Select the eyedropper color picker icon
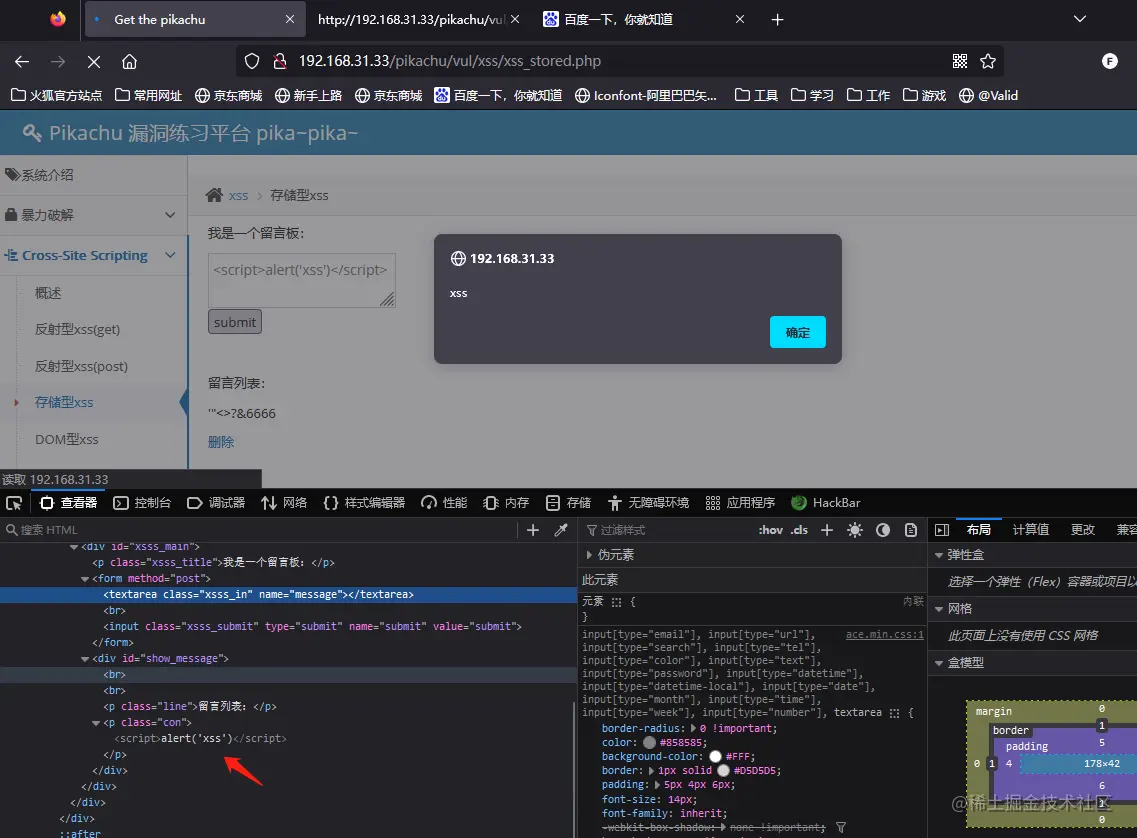 (x=561, y=530)
